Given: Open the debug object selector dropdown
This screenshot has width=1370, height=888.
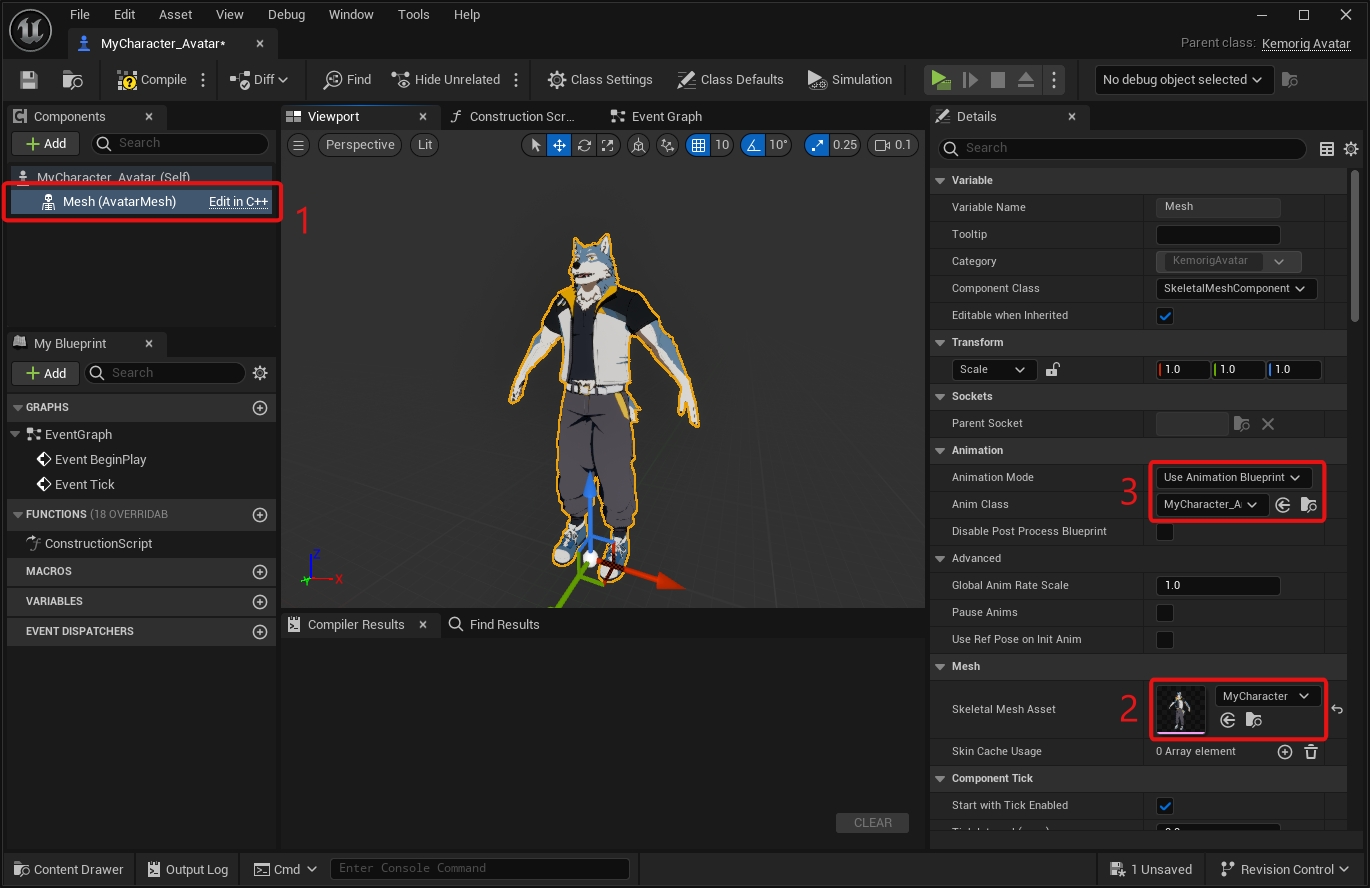Looking at the screenshot, I should [x=1183, y=80].
